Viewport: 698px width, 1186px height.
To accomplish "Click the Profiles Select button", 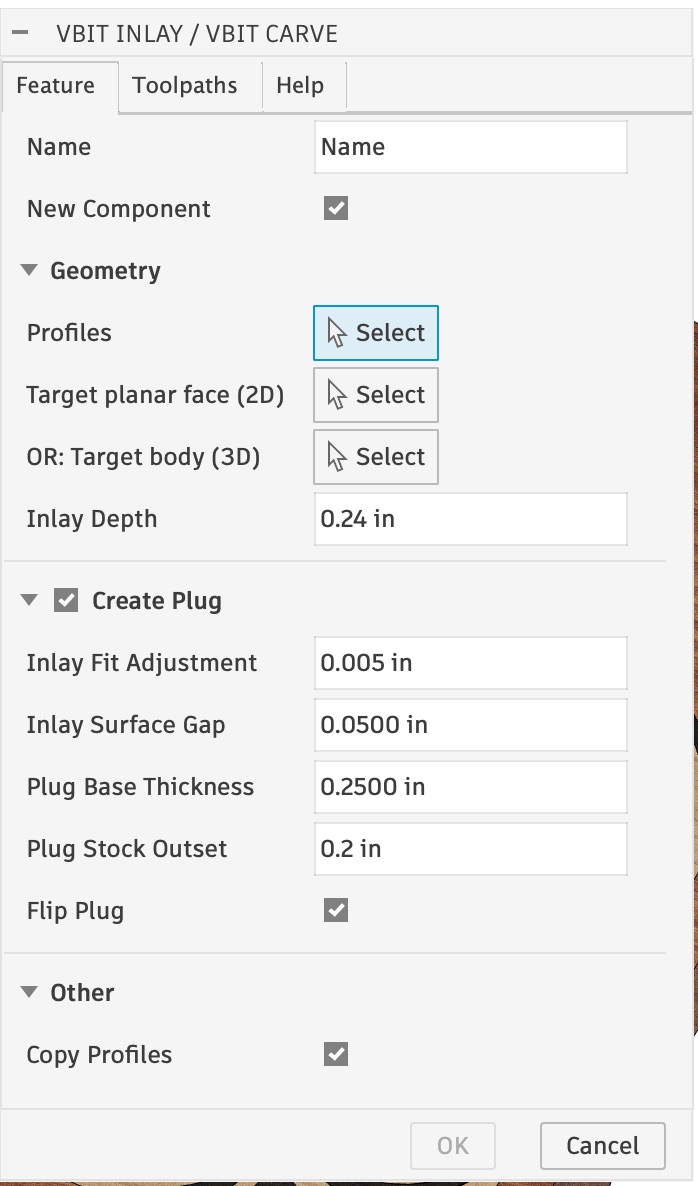I will (376, 333).
